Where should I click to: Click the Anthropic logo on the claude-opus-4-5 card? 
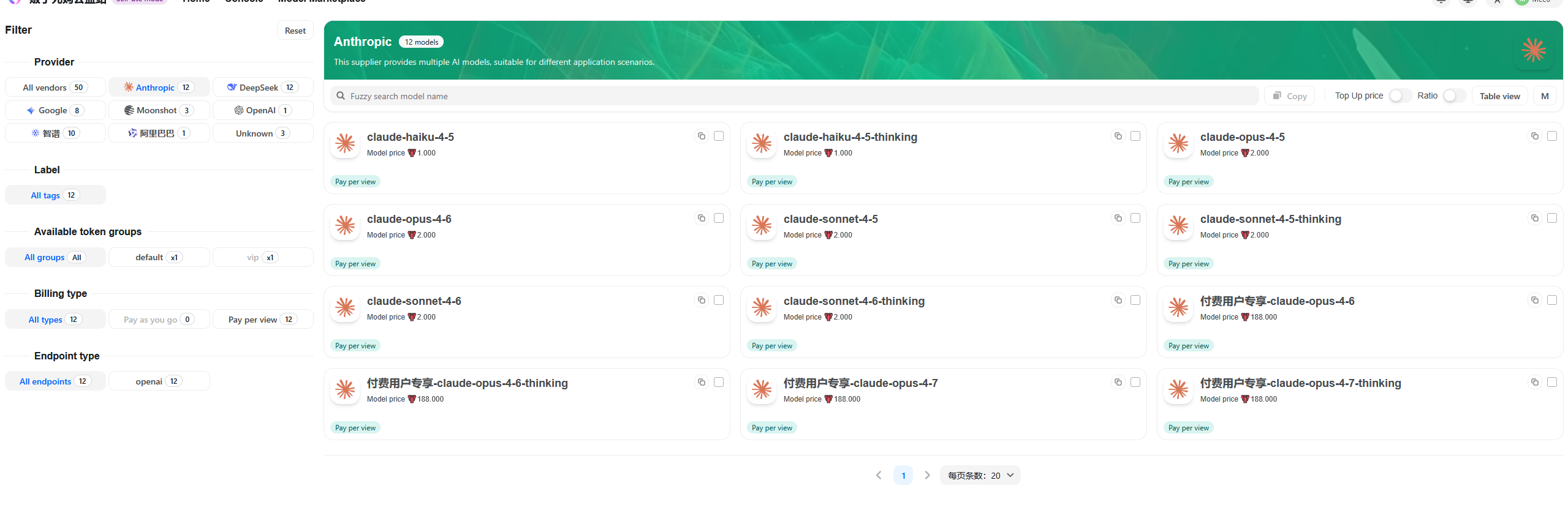1178,143
